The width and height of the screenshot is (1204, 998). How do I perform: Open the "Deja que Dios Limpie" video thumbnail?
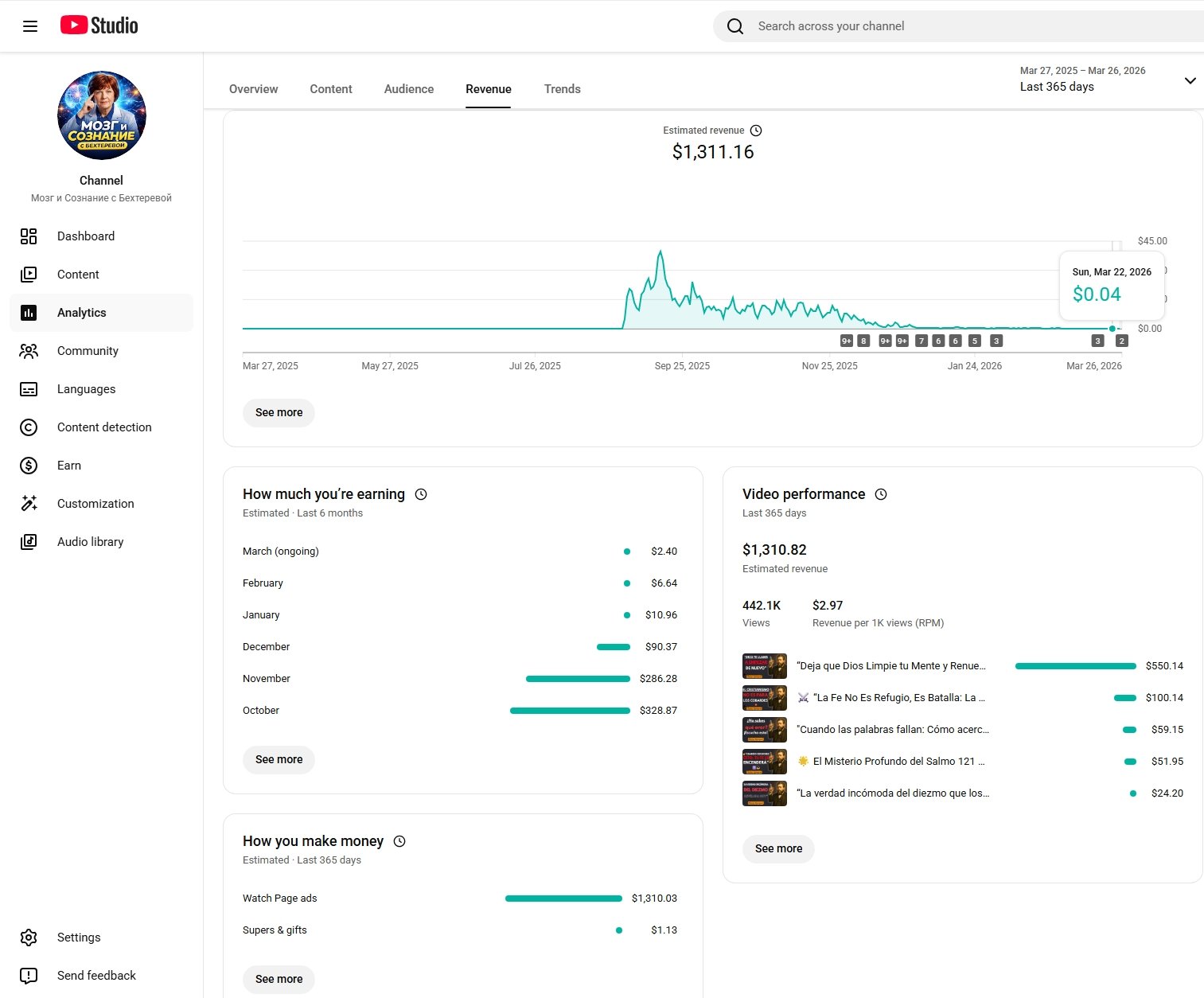[x=764, y=666]
